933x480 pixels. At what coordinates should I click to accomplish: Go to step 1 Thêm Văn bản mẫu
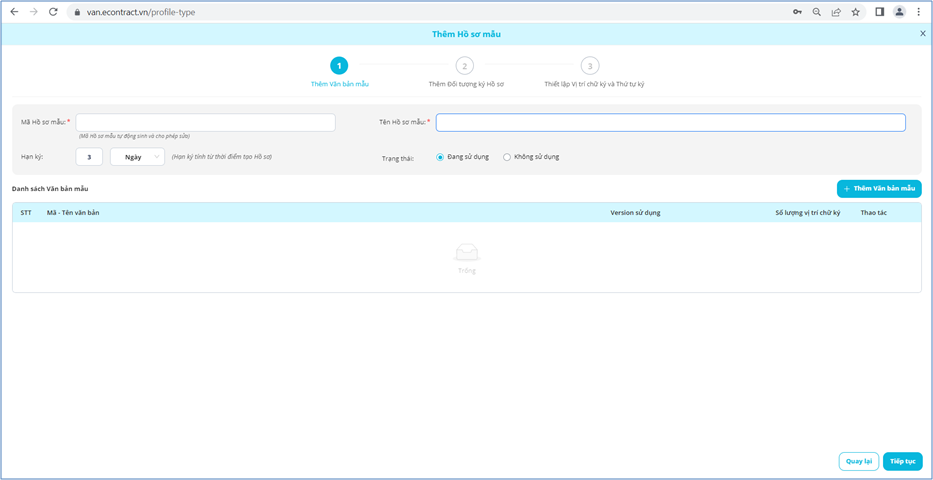pyautogui.click(x=340, y=66)
